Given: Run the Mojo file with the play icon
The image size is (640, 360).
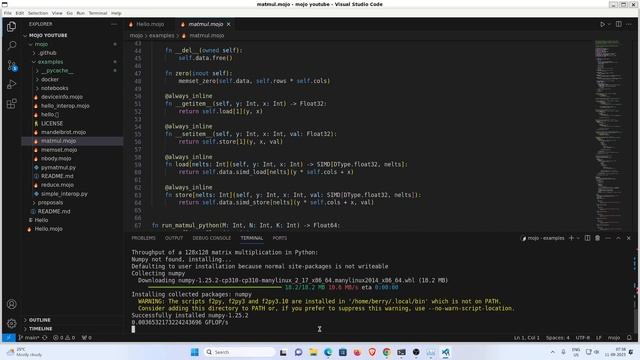Looking at the screenshot, I should coord(602,24).
